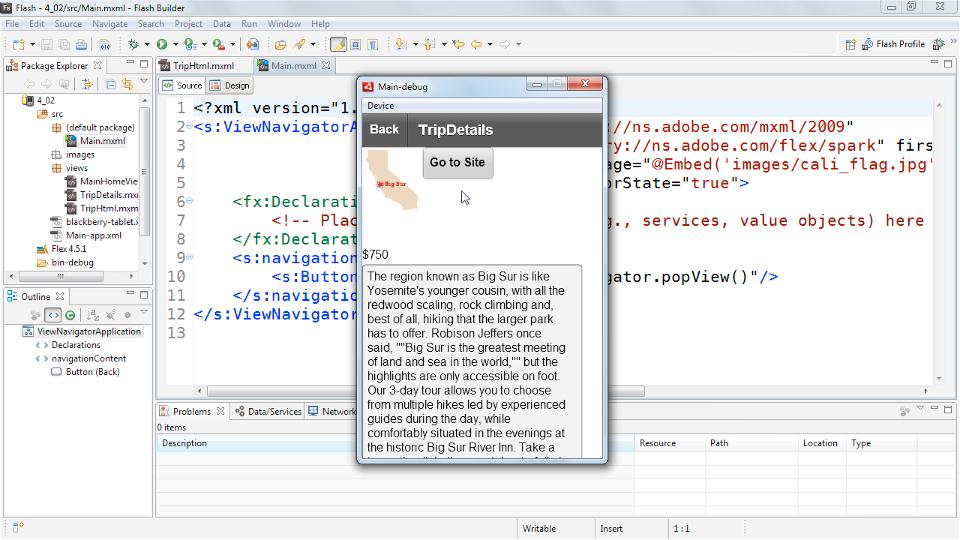The height and width of the screenshot is (540, 960).
Task: Open the Project menu
Action: point(188,24)
